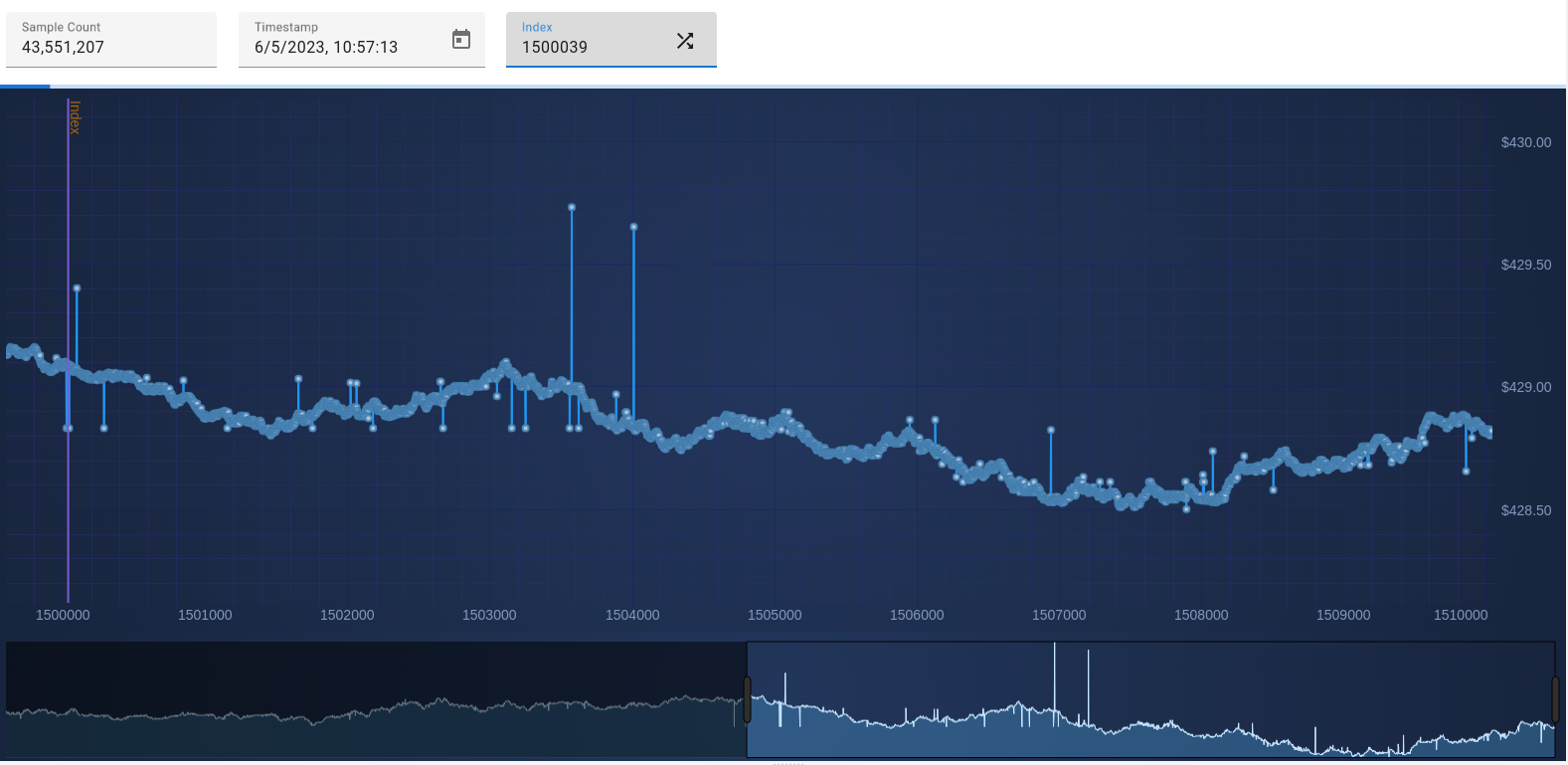This screenshot has width=1568, height=765.
Task: Click the shuffle random index icon
Action: click(x=685, y=41)
